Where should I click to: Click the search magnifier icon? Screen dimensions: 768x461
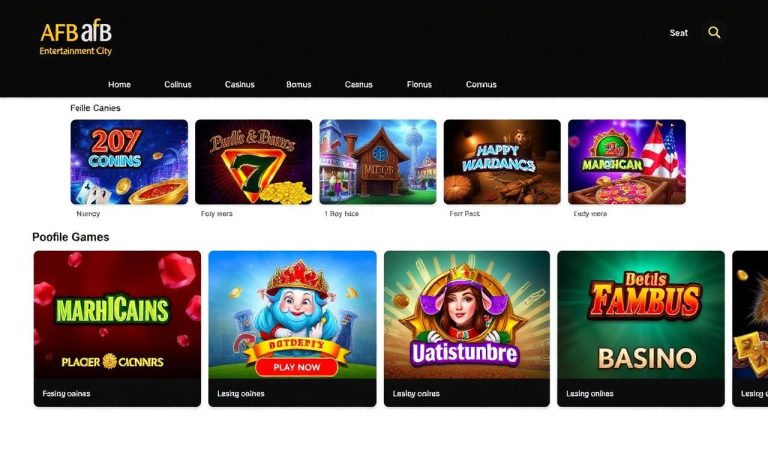[714, 32]
